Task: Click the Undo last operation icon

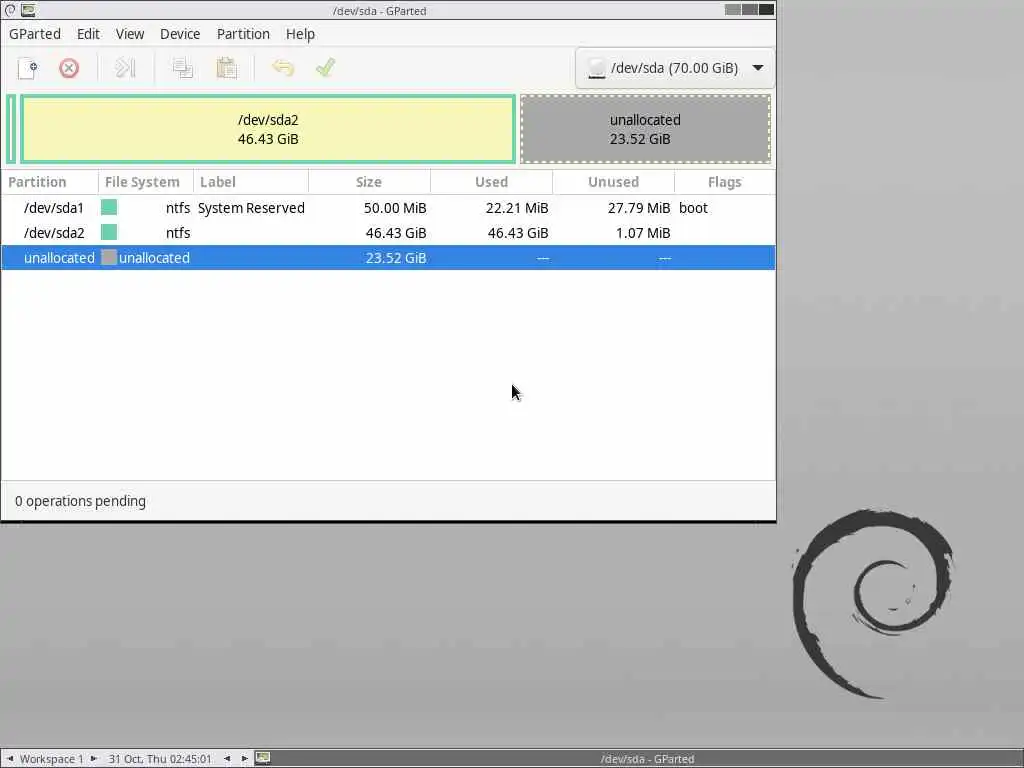Action: click(x=283, y=68)
